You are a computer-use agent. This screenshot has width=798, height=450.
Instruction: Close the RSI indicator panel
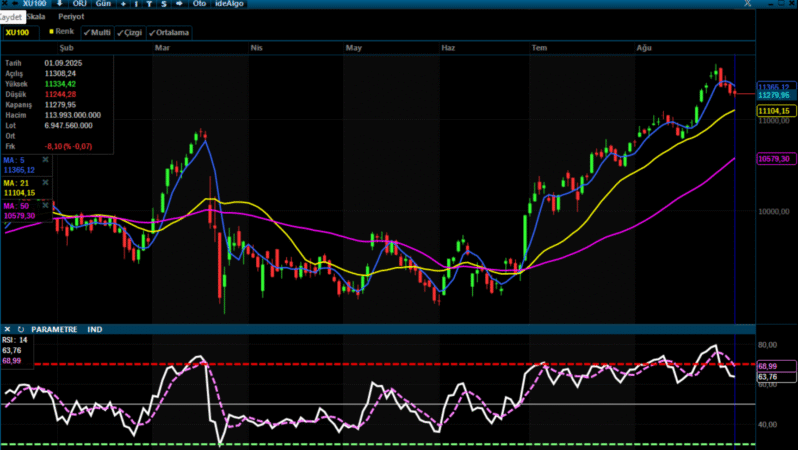coord(7,329)
